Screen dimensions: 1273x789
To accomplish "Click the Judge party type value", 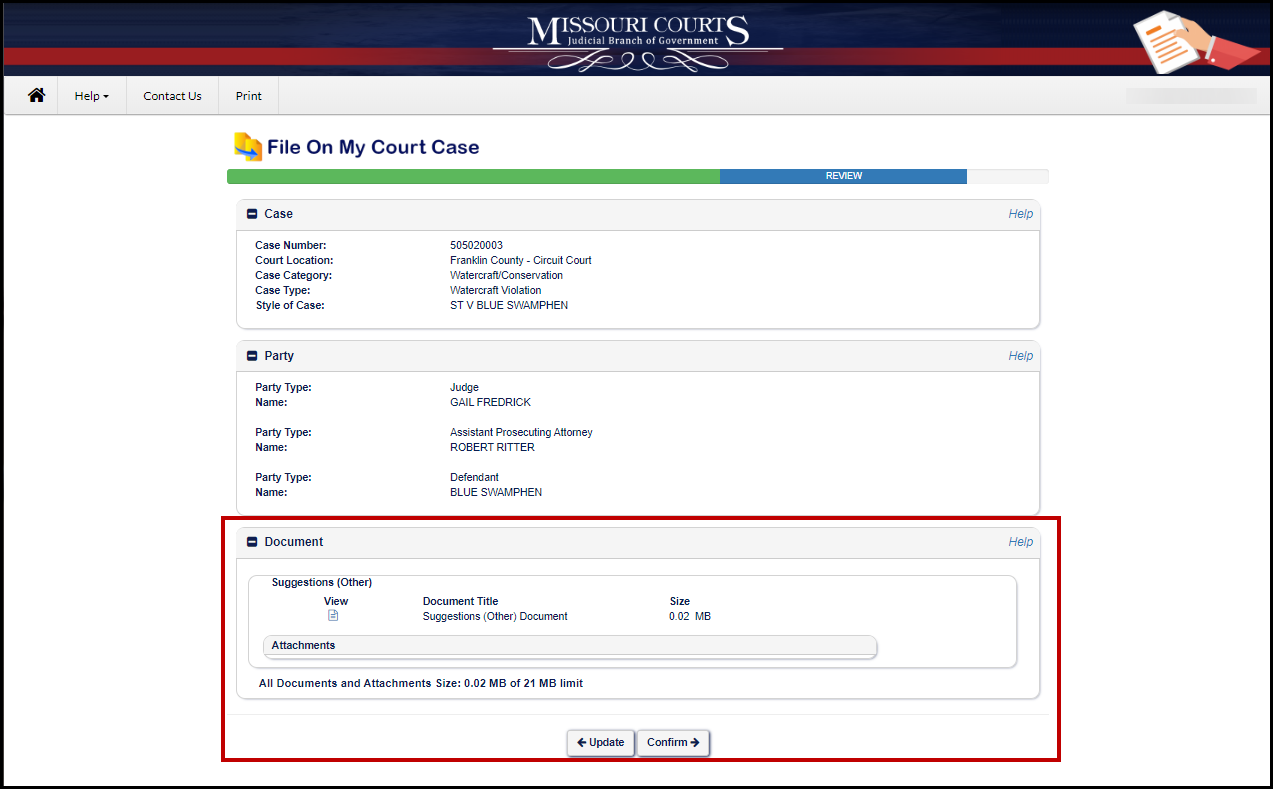I will (x=464, y=387).
